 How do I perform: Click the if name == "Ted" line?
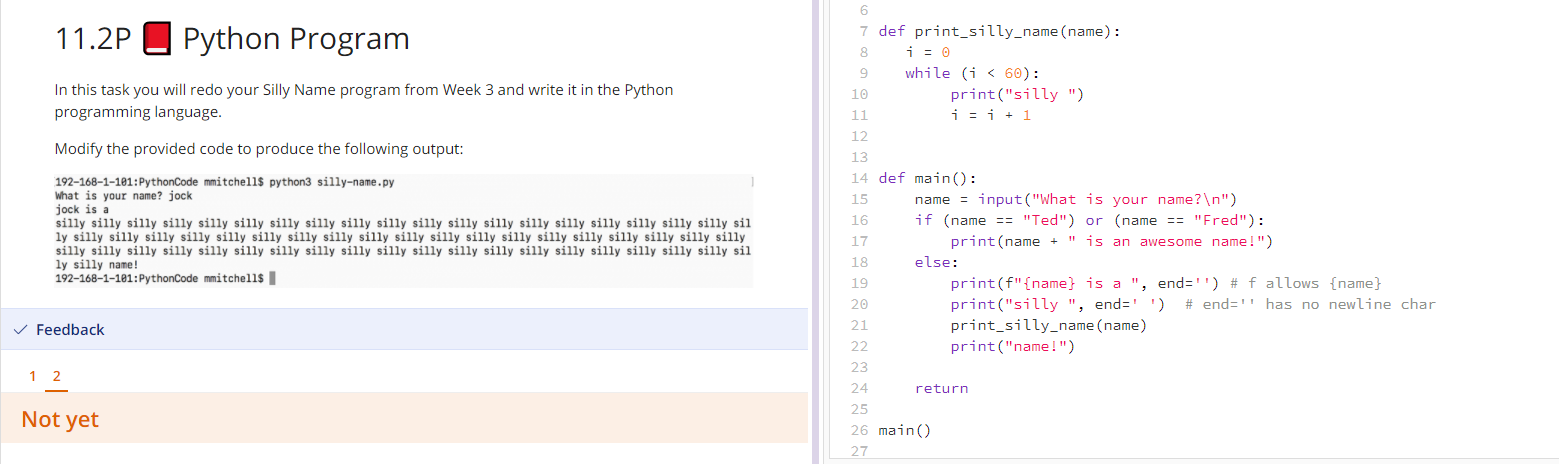tap(1089, 220)
